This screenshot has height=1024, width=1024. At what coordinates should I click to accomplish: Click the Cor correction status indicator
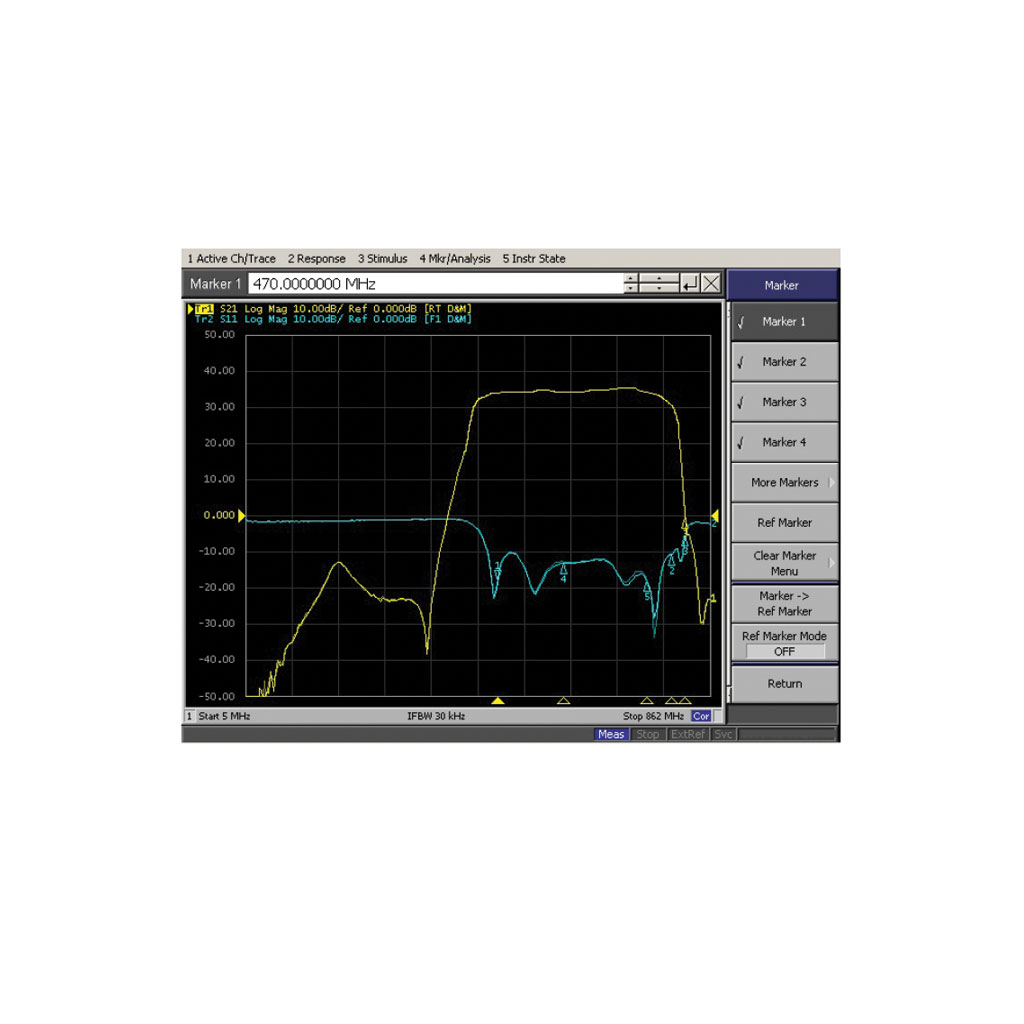tap(701, 716)
